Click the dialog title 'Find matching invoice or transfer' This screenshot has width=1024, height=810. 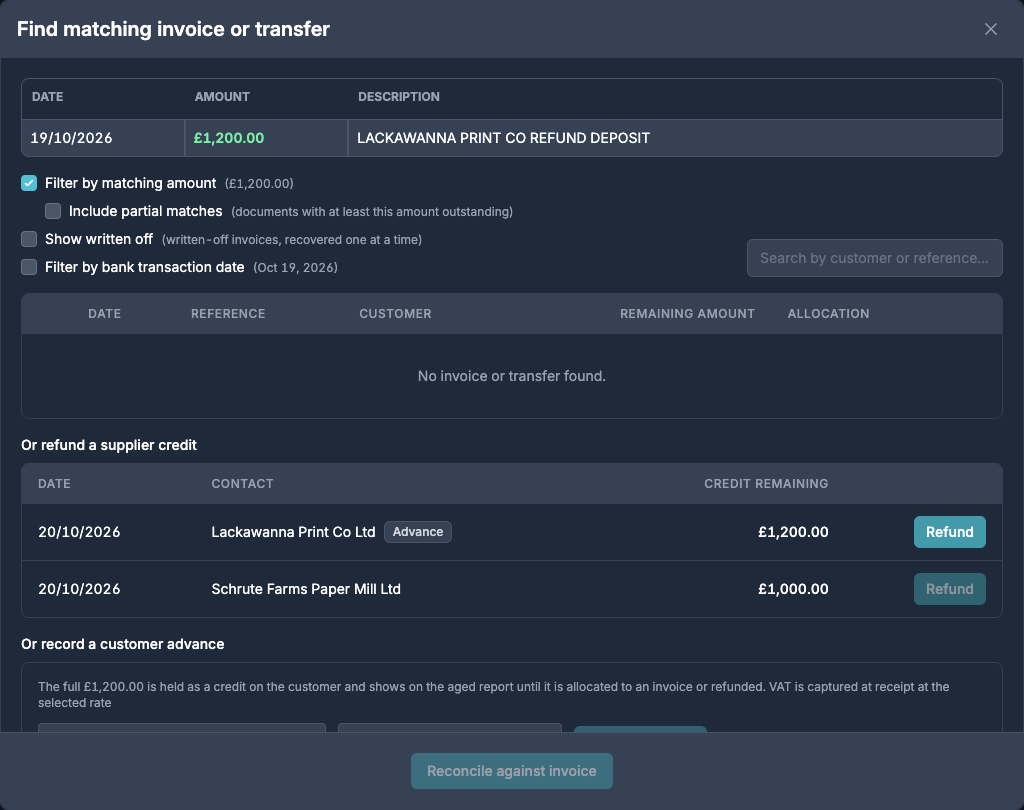tap(173, 29)
